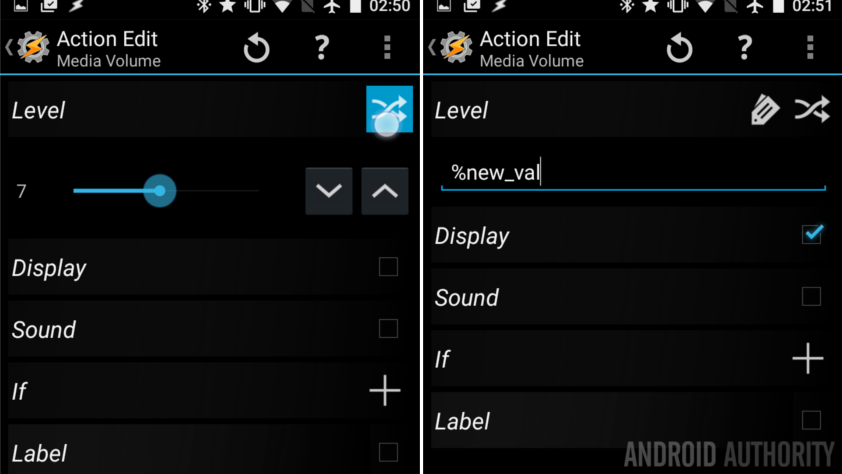
Task: Click the revert arrow icon in left action bar
Action: coord(256,48)
